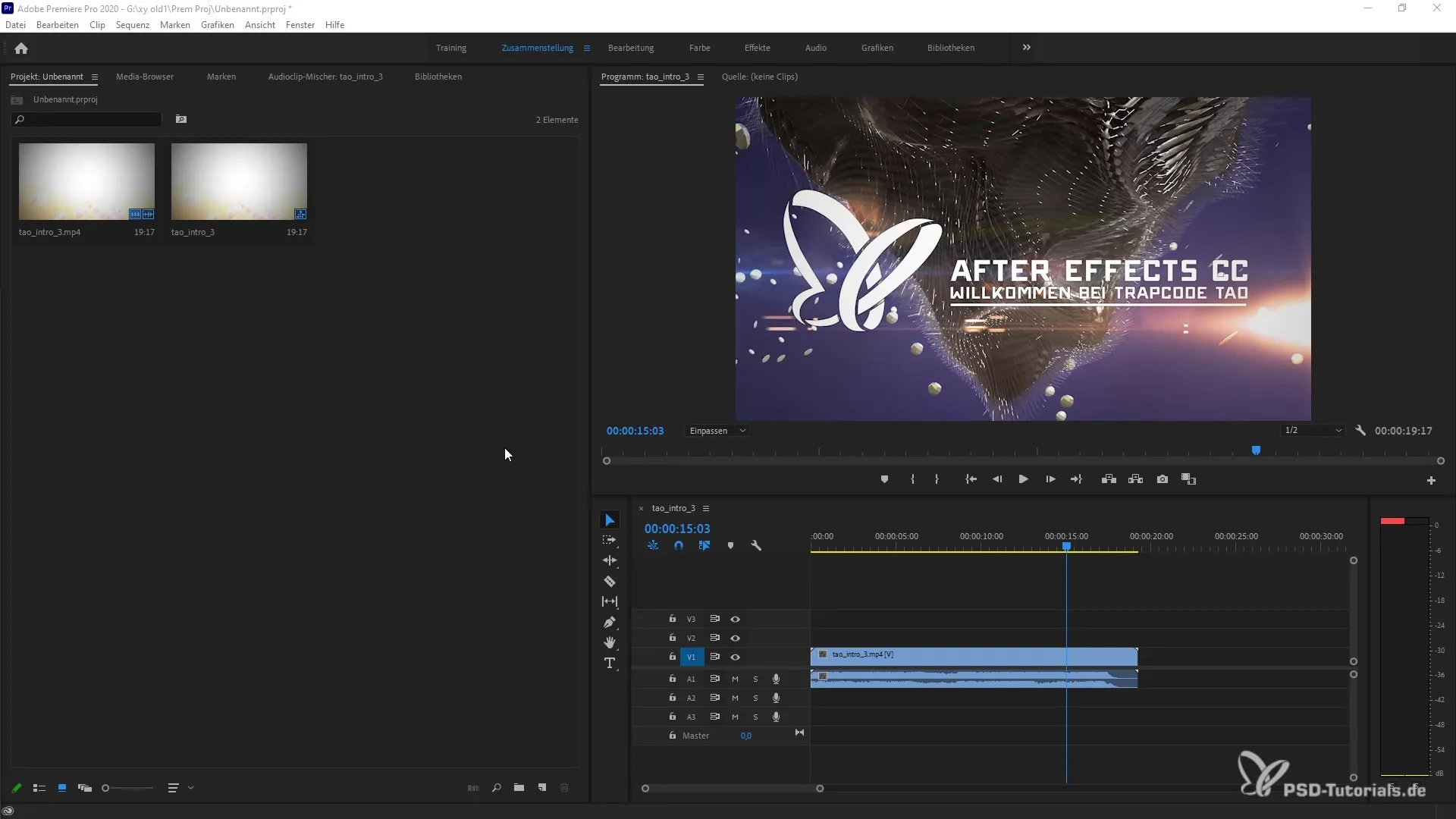Switch to Audioclip-Mischer tab
Viewport: 1456px width, 819px height.
[x=325, y=77]
